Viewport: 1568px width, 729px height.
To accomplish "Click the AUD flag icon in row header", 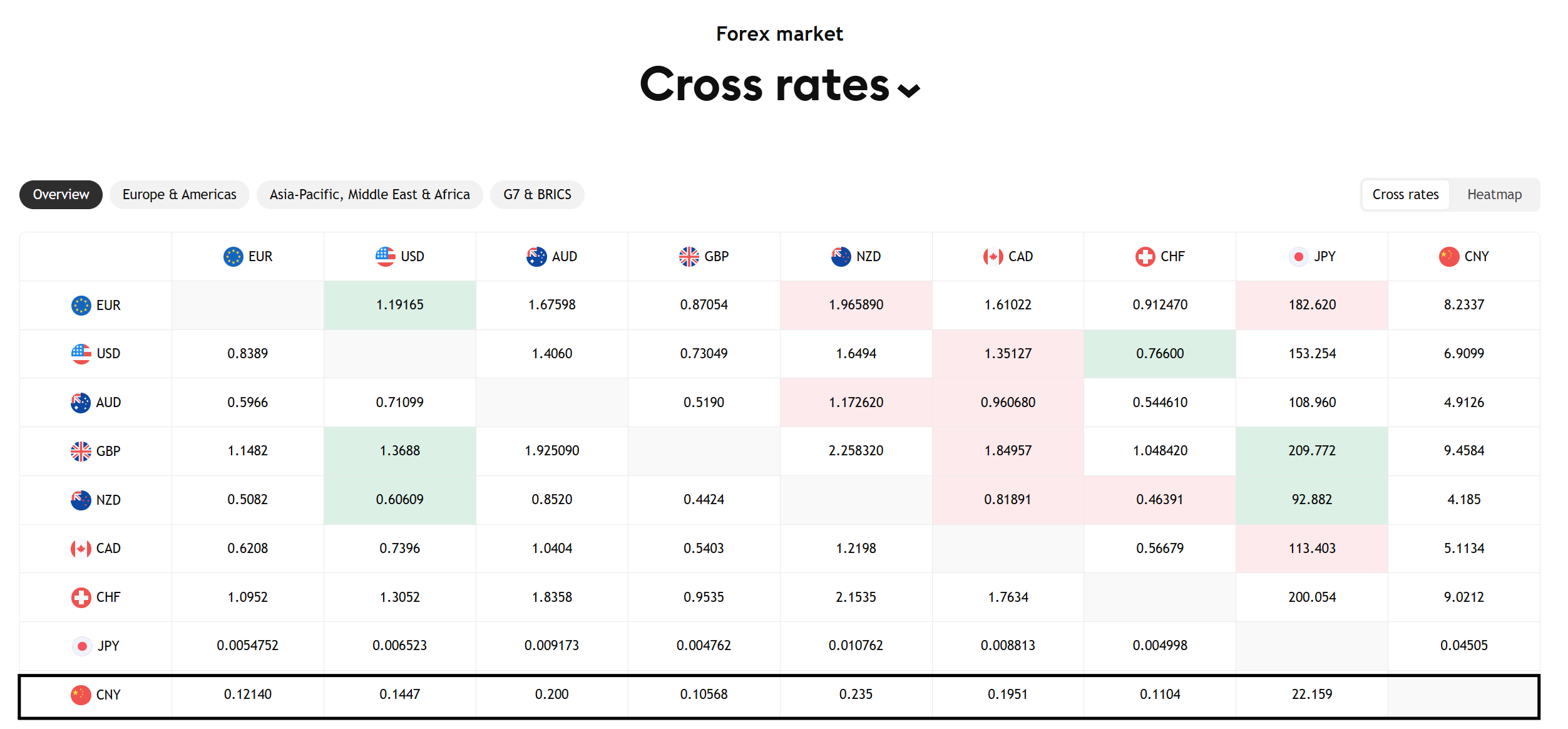I will coord(81,402).
